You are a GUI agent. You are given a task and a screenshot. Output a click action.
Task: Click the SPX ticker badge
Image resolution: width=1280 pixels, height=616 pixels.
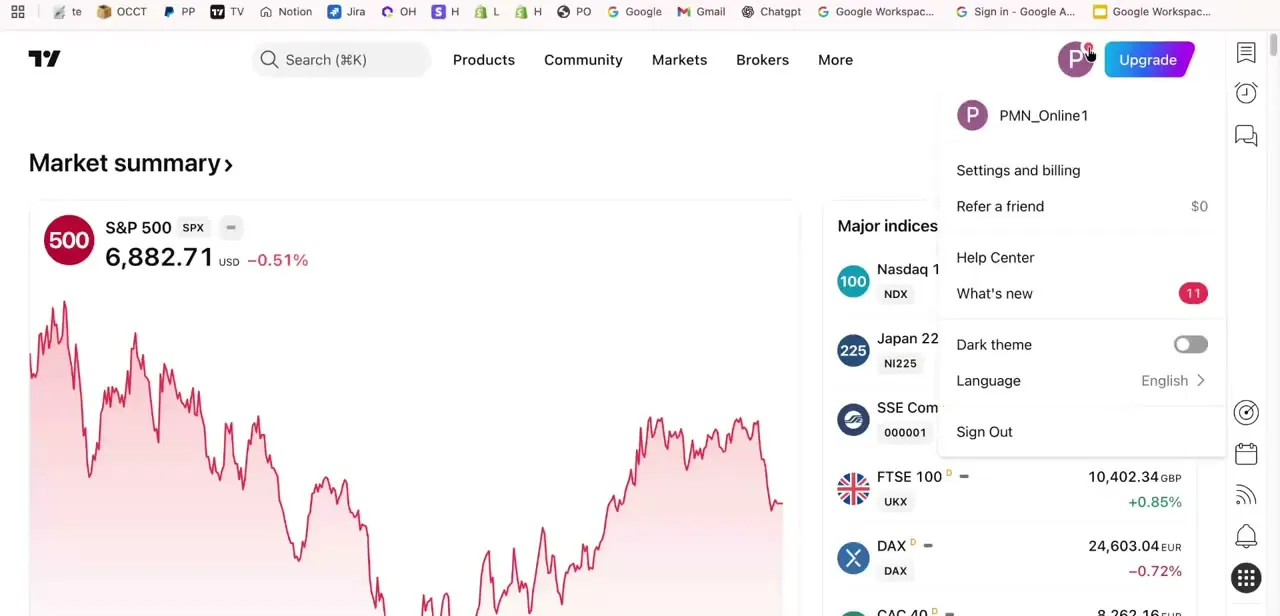click(193, 227)
